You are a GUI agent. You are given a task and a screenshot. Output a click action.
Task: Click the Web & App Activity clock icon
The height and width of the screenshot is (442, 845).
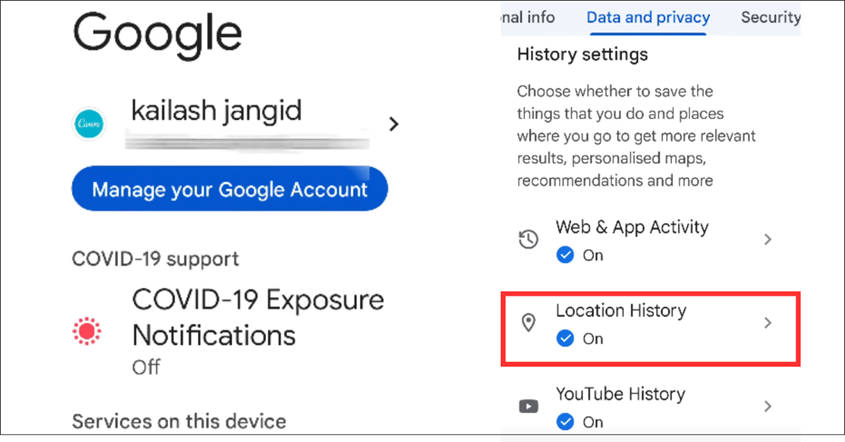[x=528, y=239]
